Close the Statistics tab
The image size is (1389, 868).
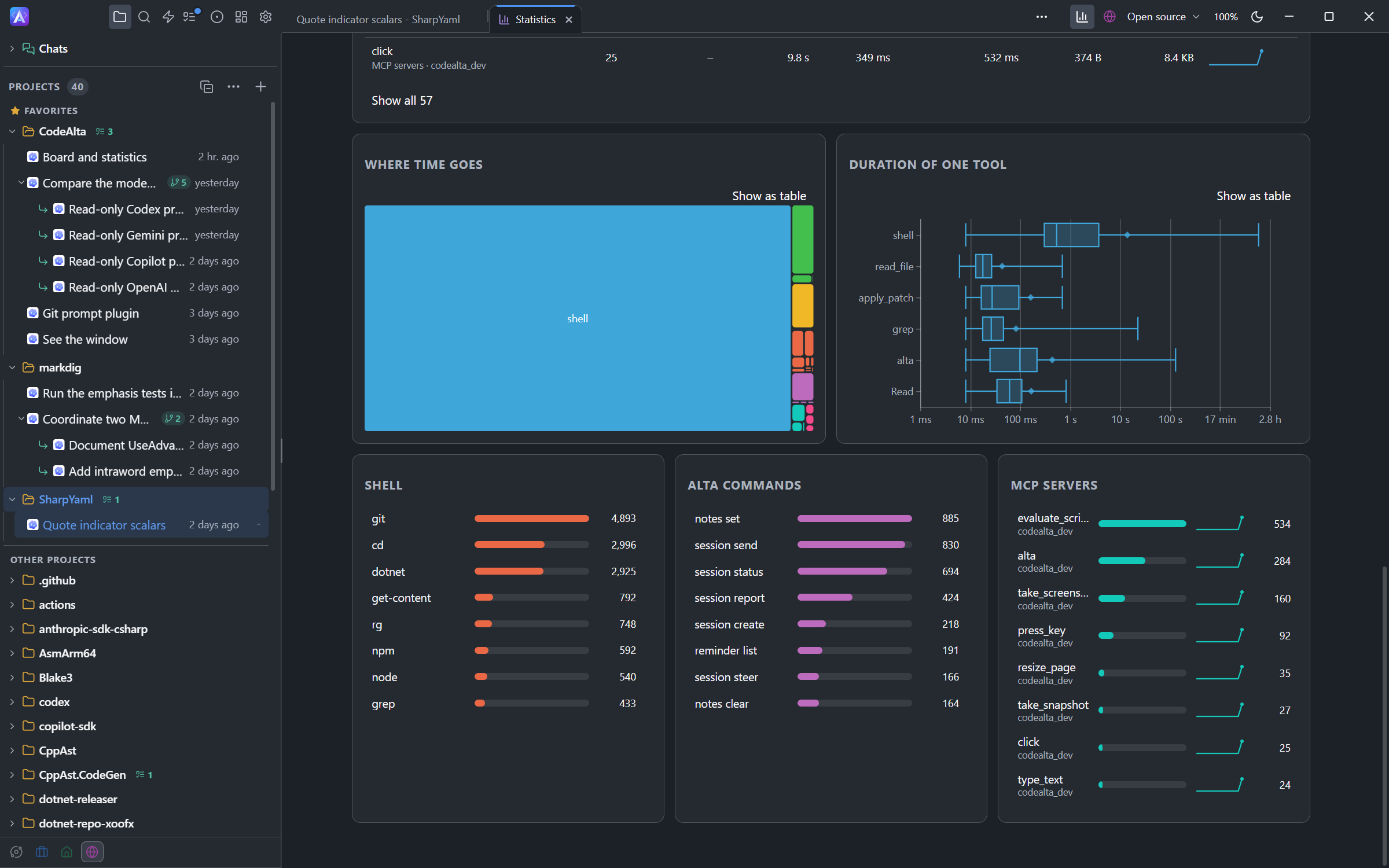[x=569, y=20]
